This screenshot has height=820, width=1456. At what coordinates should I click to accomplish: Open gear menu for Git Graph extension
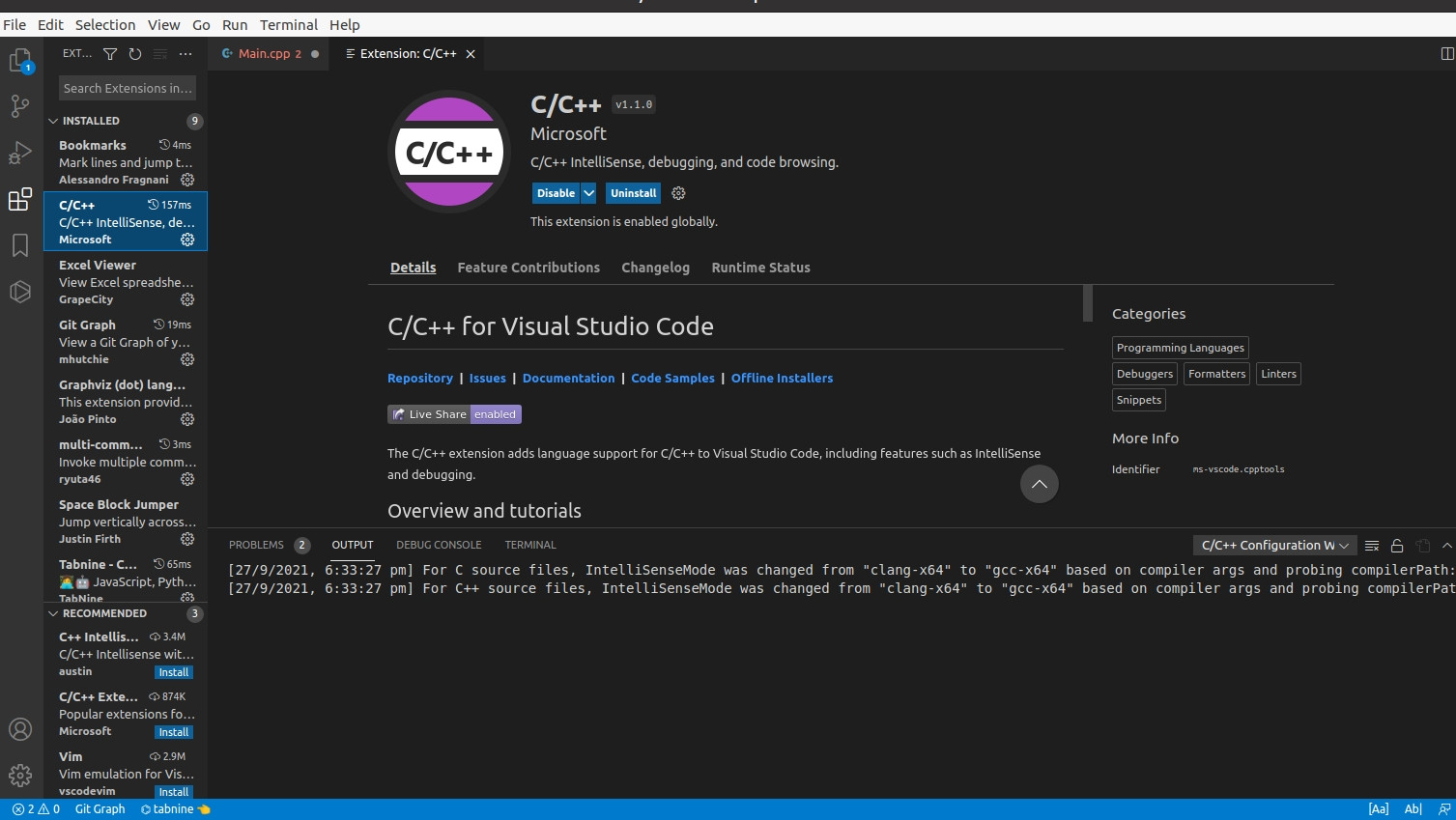(x=187, y=359)
